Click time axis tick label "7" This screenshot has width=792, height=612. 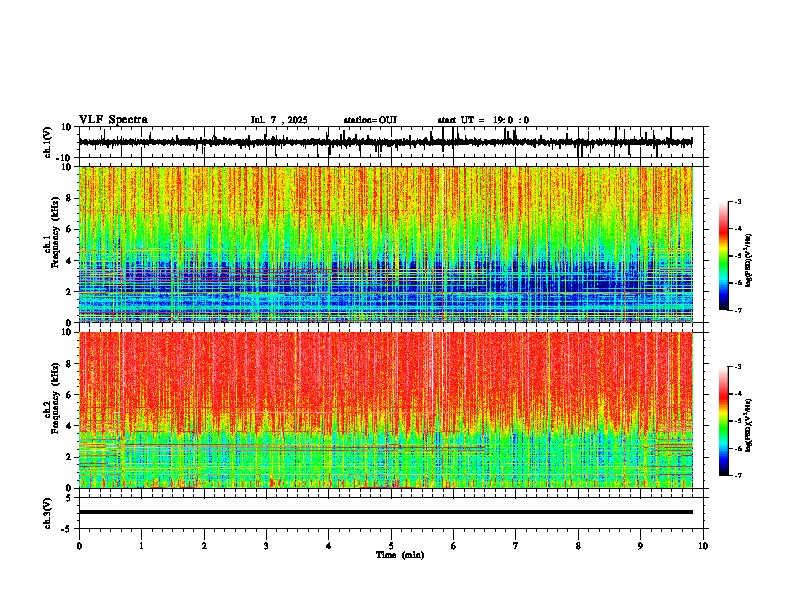[x=516, y=546]
